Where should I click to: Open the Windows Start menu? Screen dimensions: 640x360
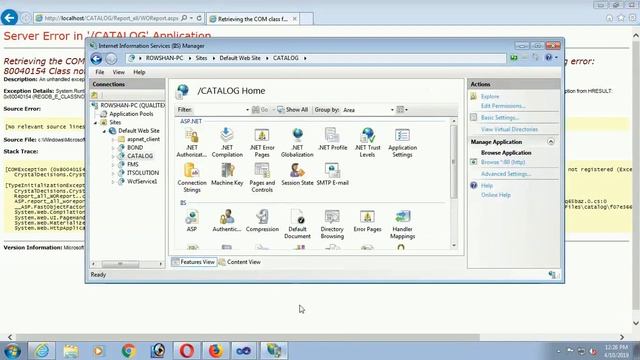pyautogui.click(x=12, y=351)
